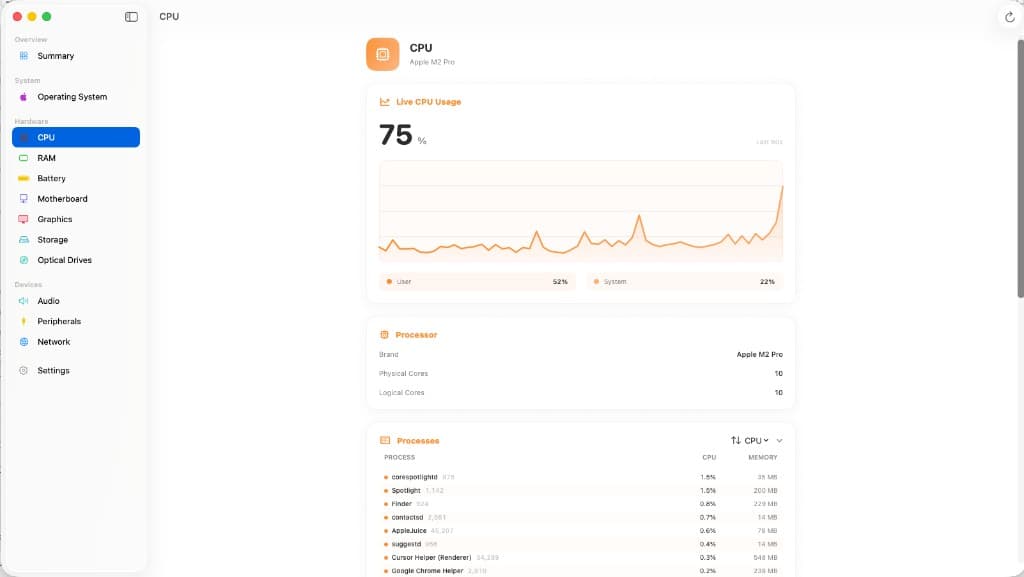The width and height of the screenshot is (1024, 577).
Task: Open the CPU sort order dropdown
Action: point(750,441)
